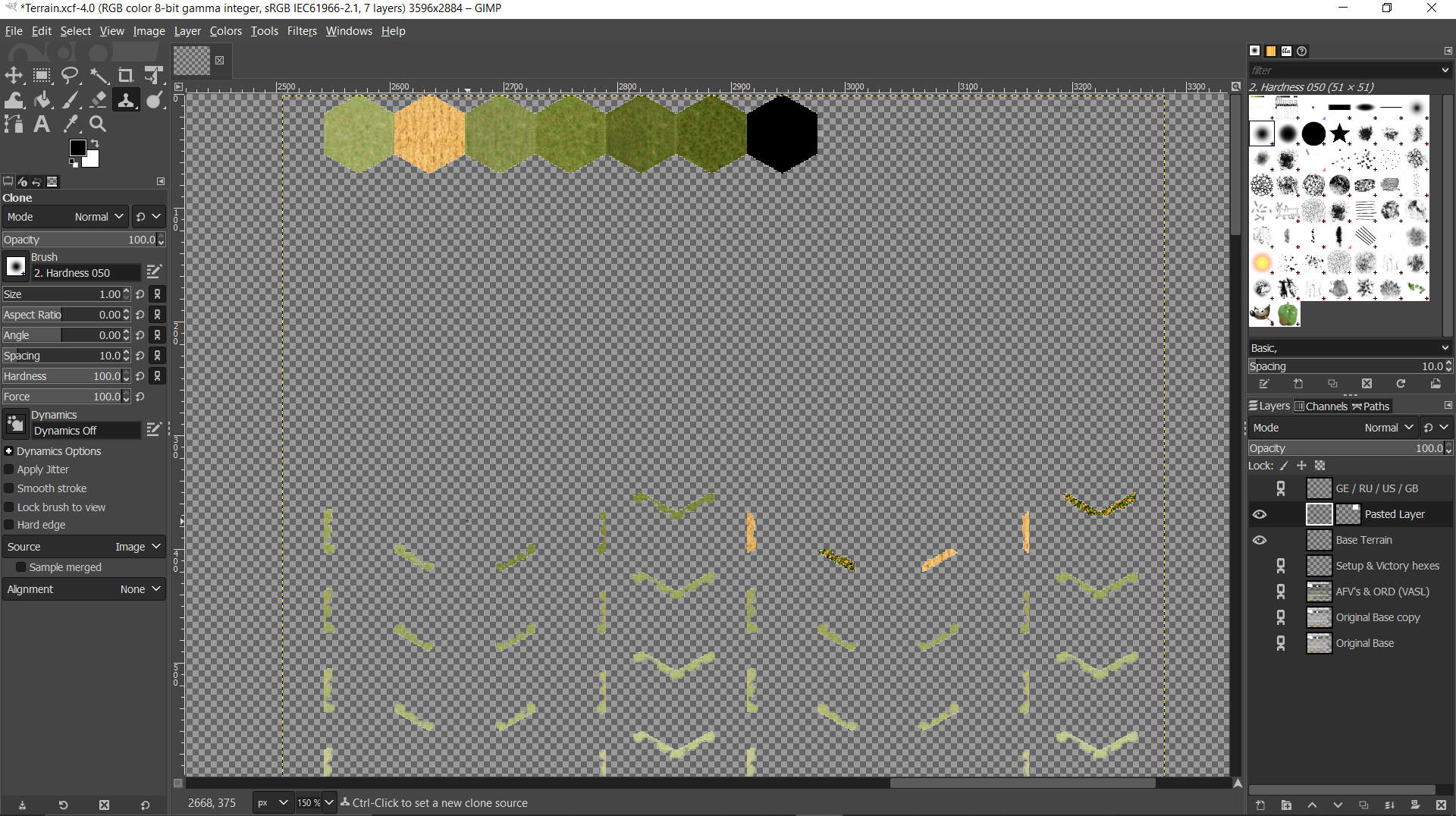The height and width of the screenshot is (816, 1456).
Task: Switch to the Paths tab
Action: click(x=1371, y=406)
